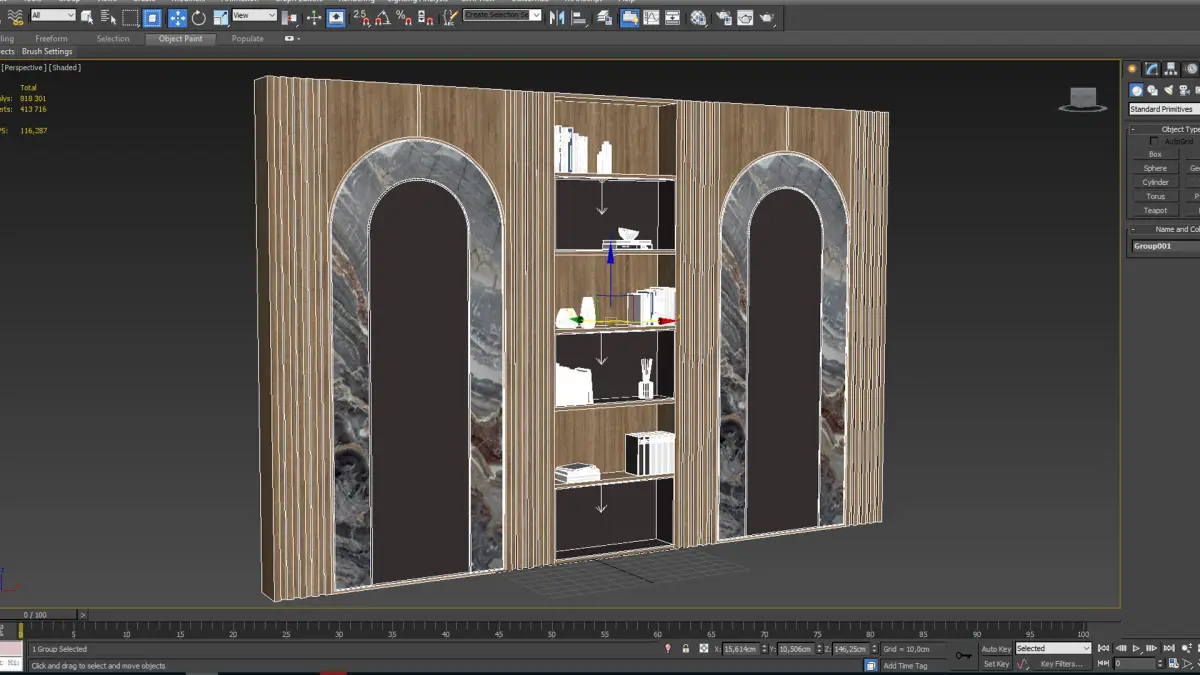Collapse the Object Type rollout
Screen dimensions: 1200x675
[1133, 129]
